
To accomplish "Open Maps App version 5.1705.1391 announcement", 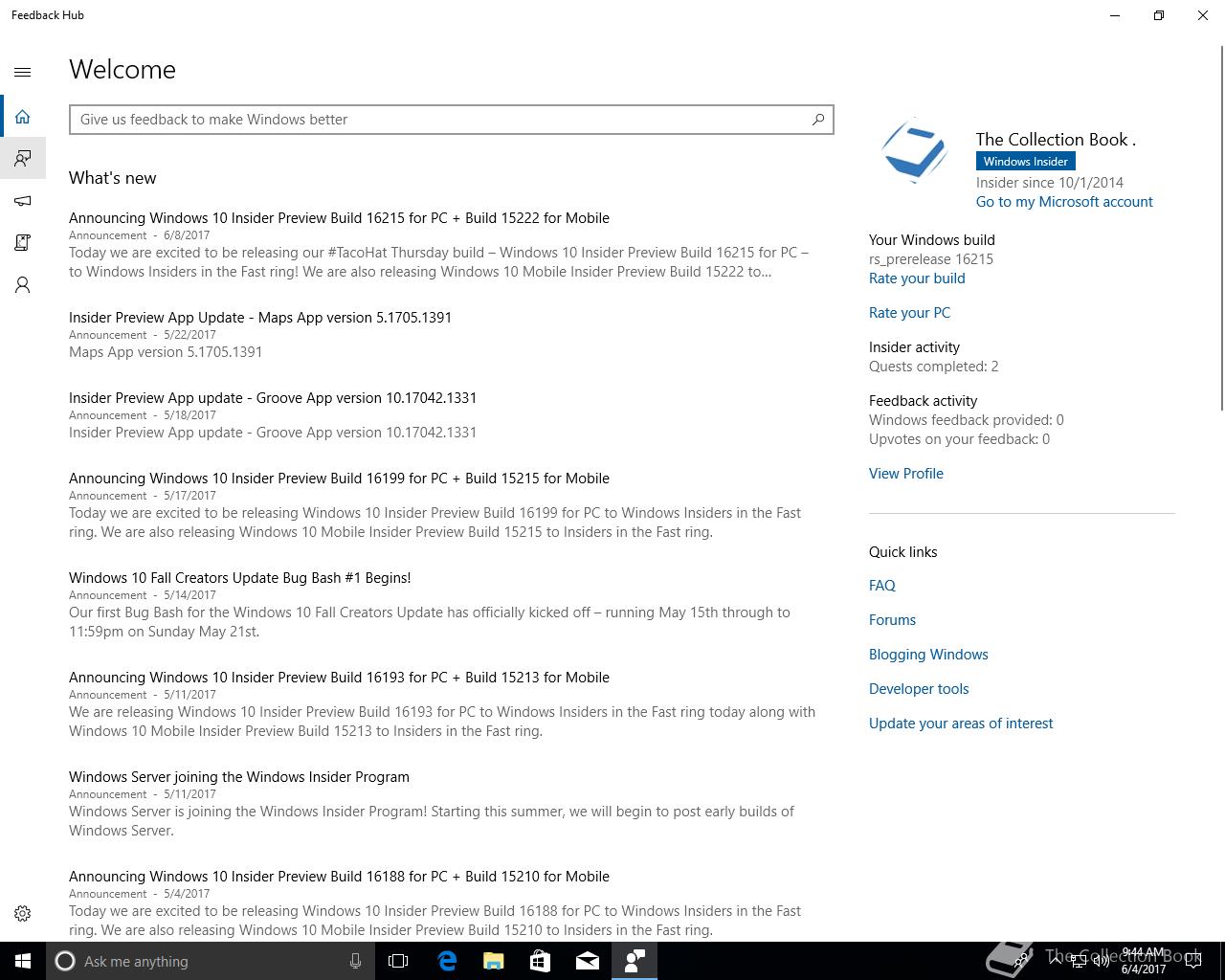I will [260, 318].
